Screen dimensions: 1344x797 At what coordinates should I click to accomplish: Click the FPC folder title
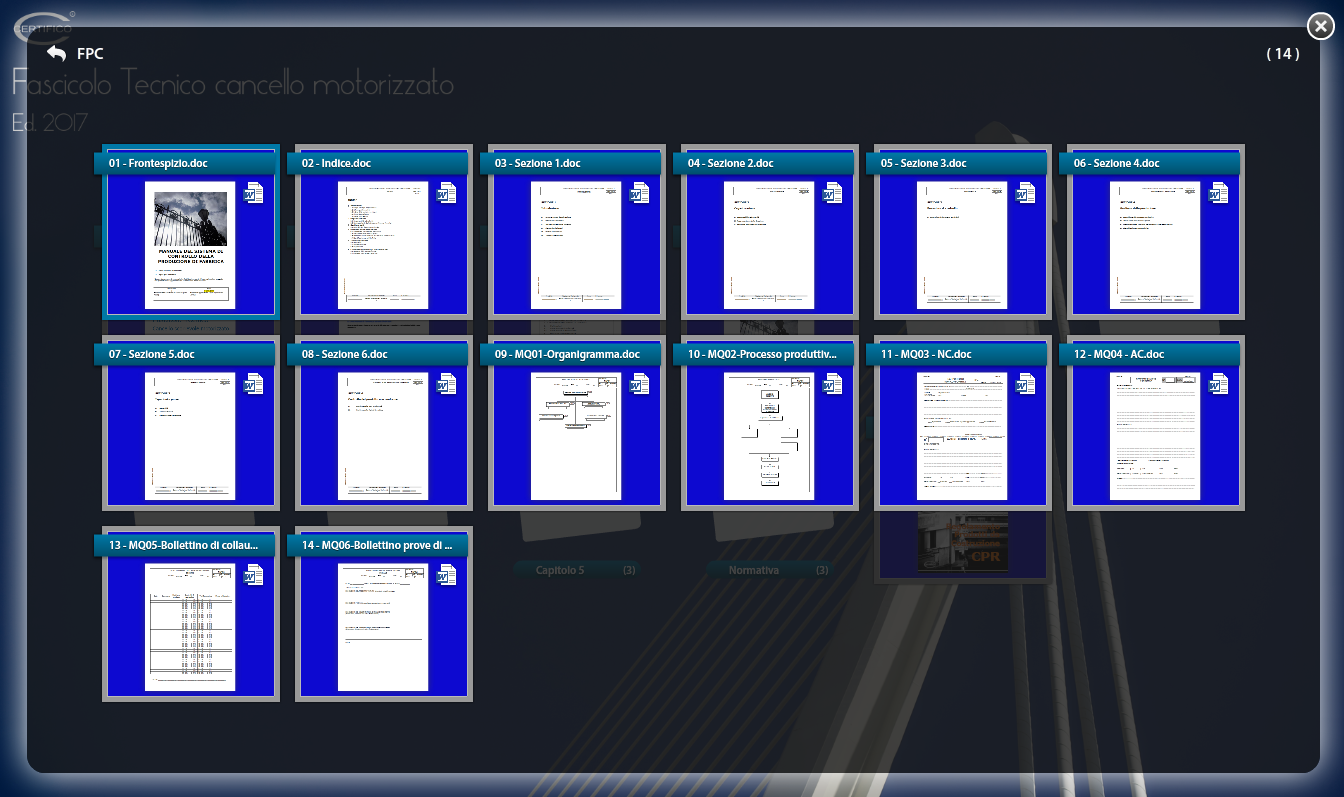90,54
